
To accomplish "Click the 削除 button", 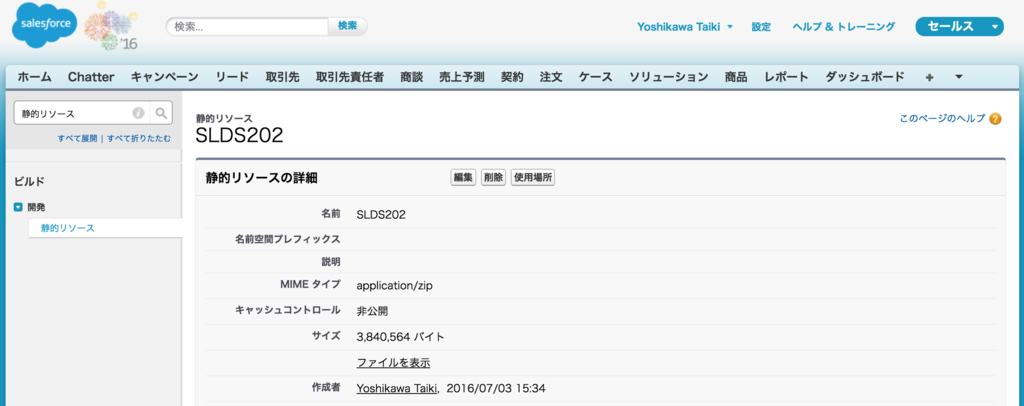I will click(494, 178).
